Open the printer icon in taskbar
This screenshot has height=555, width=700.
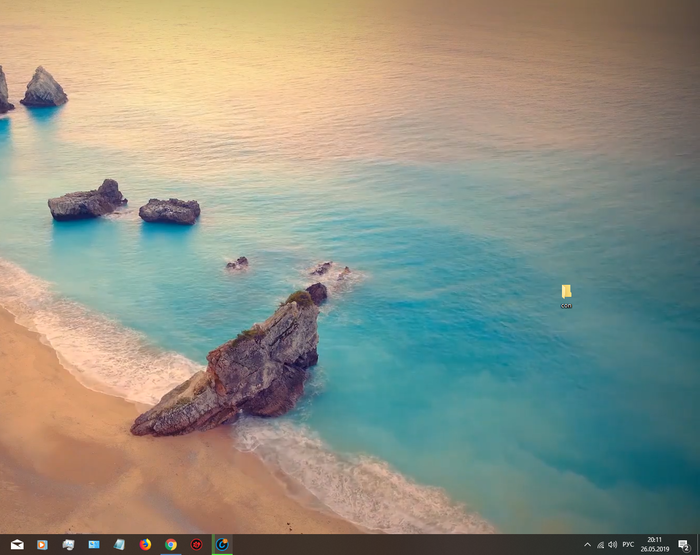coord(68,545)
